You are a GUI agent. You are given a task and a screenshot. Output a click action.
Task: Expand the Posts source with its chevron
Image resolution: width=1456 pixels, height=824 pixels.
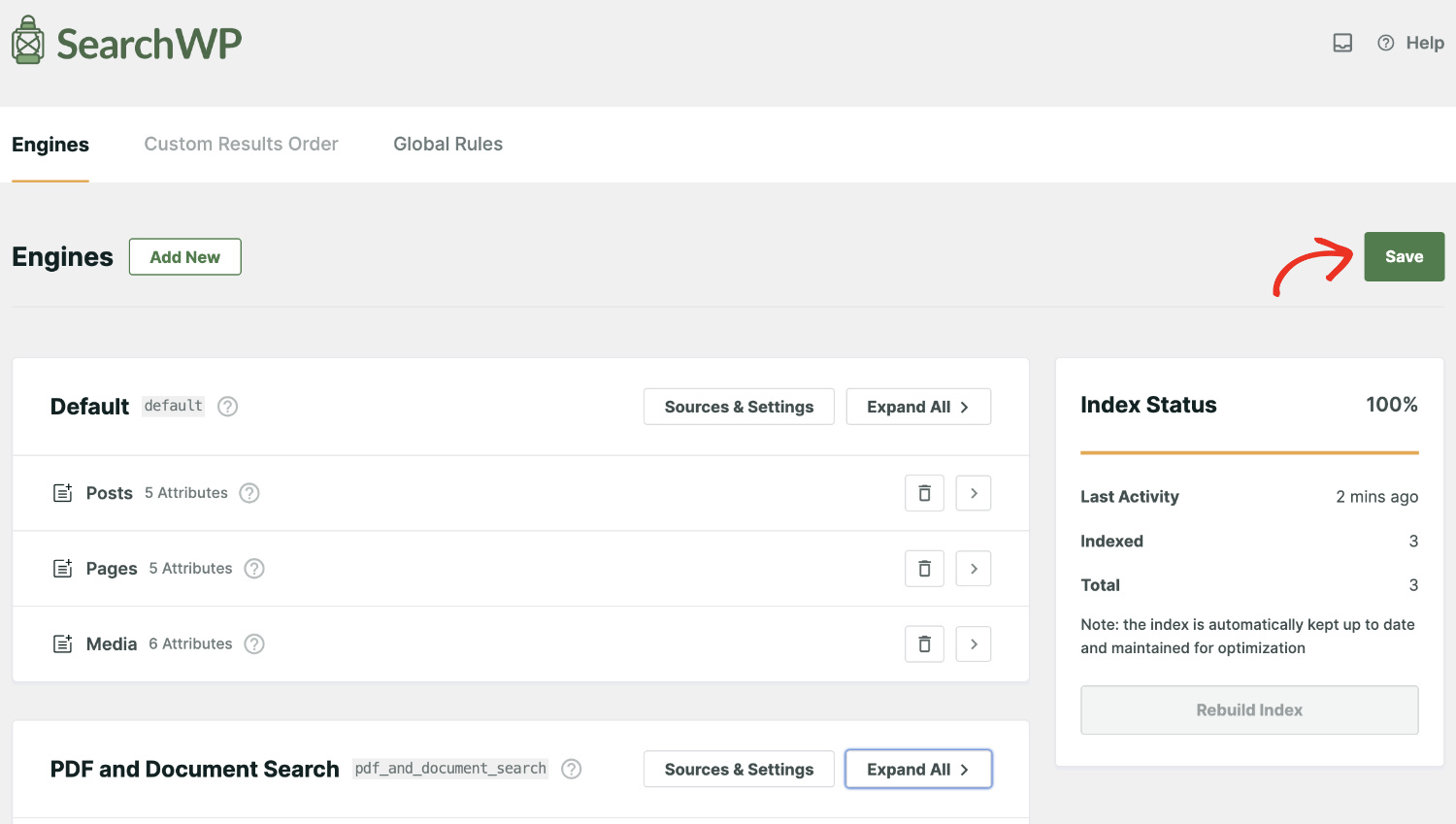(973, 493)
